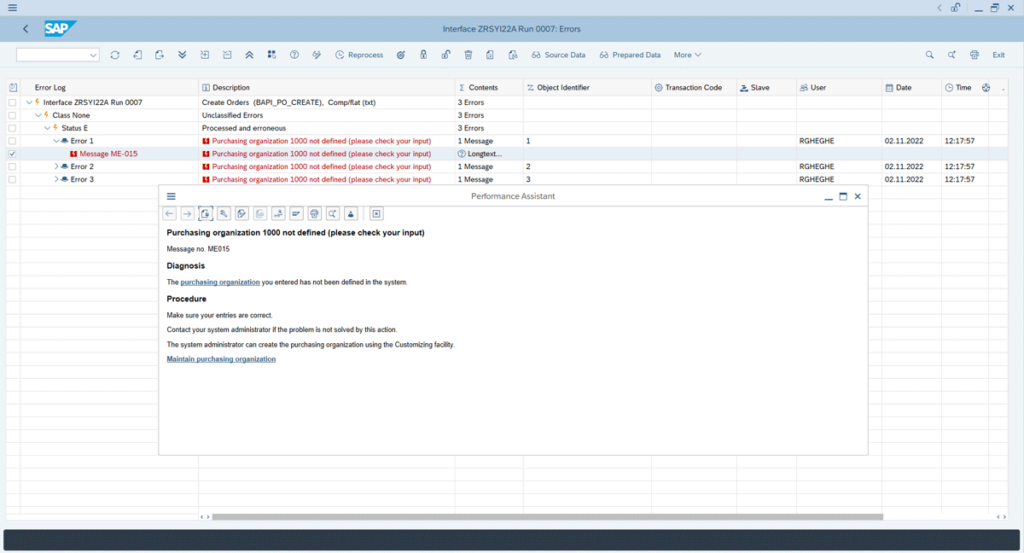1024x553 pixels.
Task: Collapse the Status E tree node
Action: pyautogui.click(x=47, y=128)
